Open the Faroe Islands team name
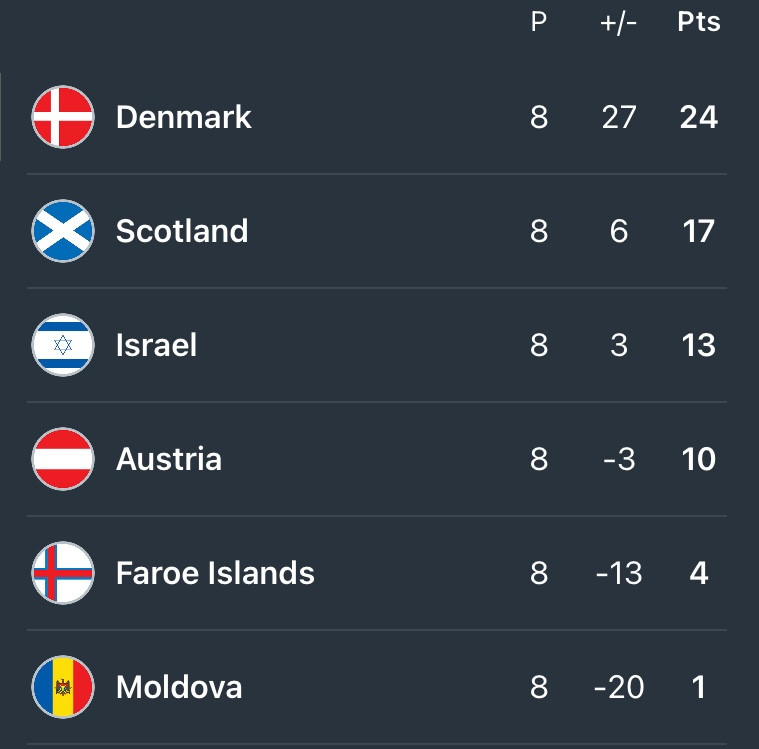This screenshot has width=759, height=749. click(x=215, y=573)
